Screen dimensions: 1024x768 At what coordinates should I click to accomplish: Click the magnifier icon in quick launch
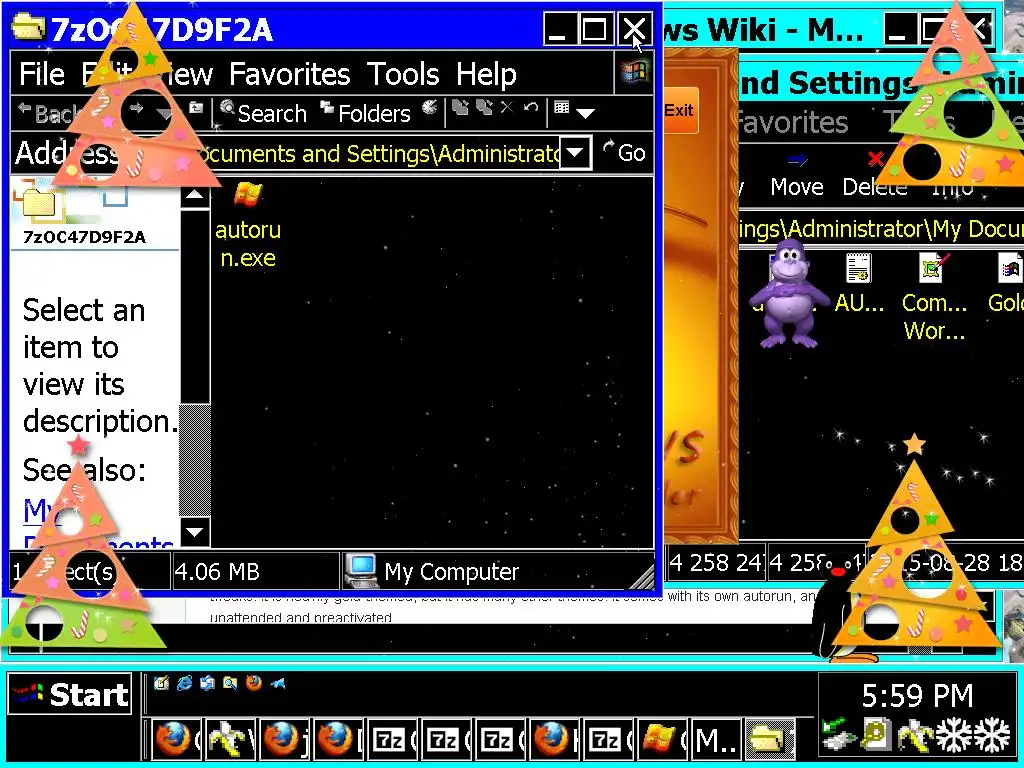230,683
